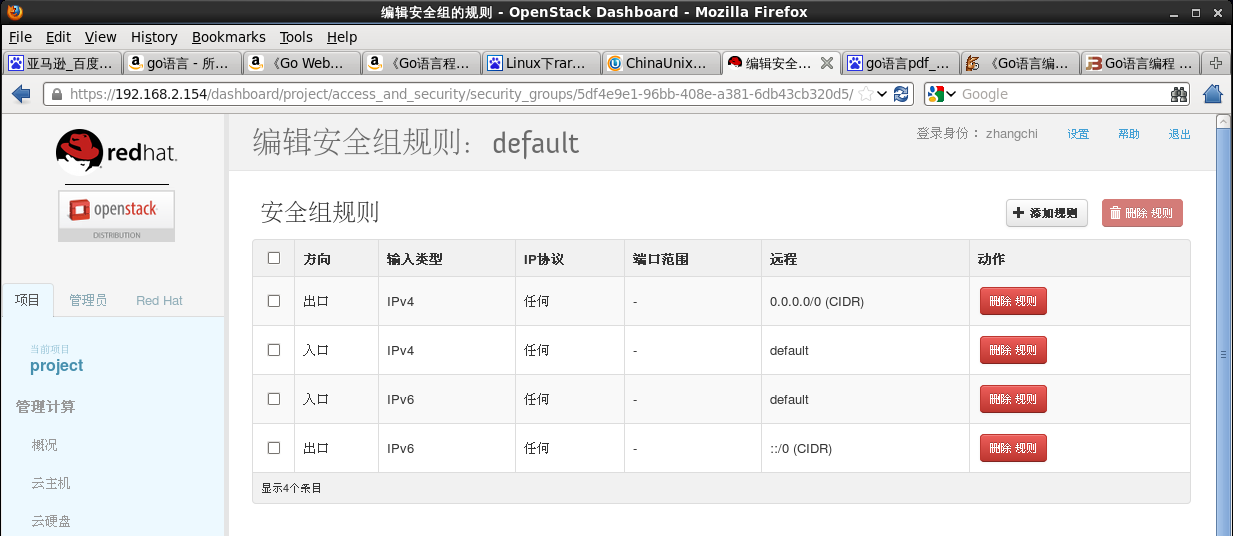The width and height of the screenshot is (1233, 536).
Task: Delete the 出口 IPv6 ::/0 rule
Action: 1013,448
